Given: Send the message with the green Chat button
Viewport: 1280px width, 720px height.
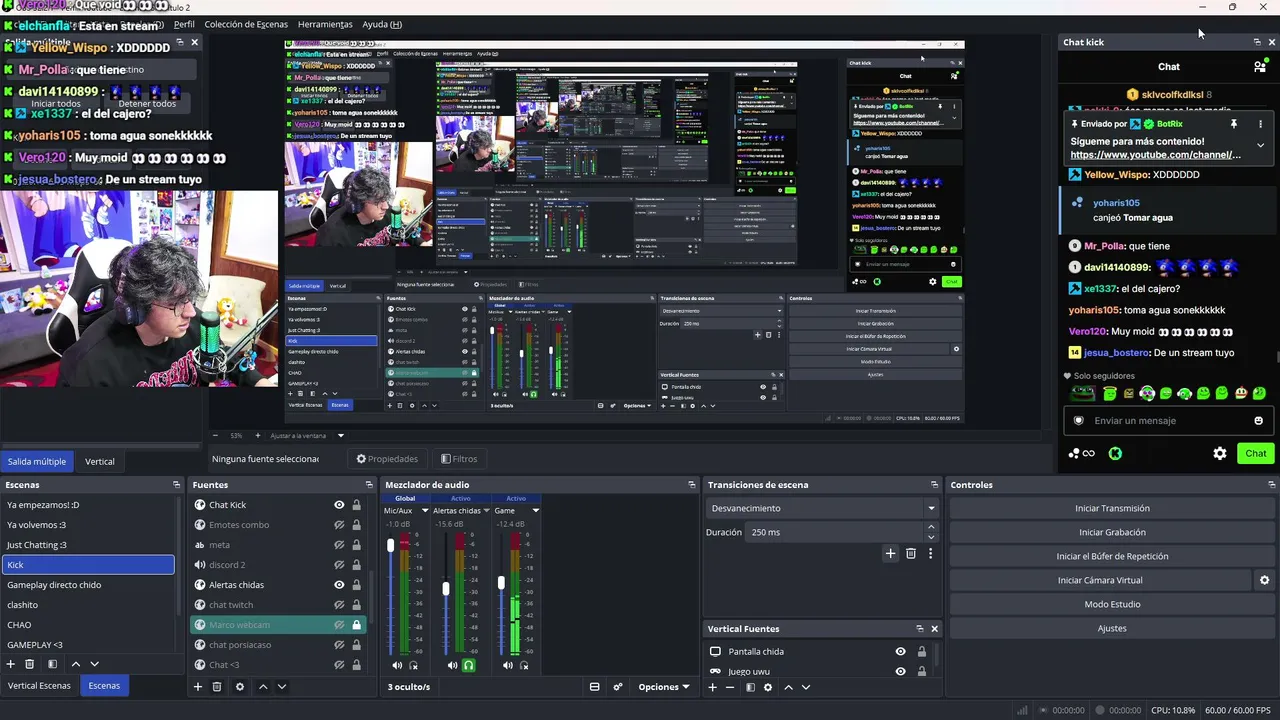Looking at the screenshot, I should pos(1256,453).
